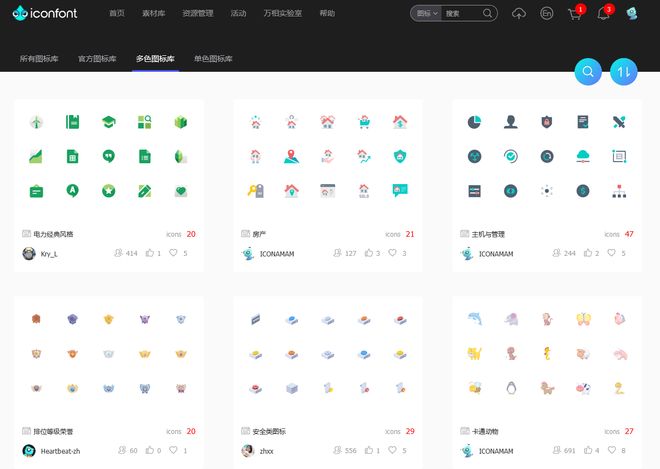Click the yellow snake icon
660x469 pixels.
click(x=619, y=388)
